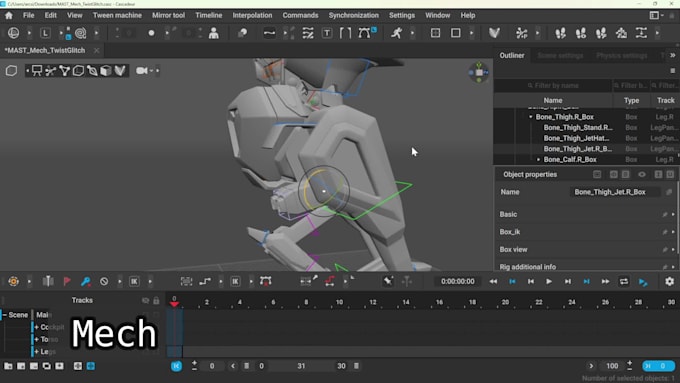This screenshot has width=680, height=383.
Task: Select the ghost/overlay shapes icon
Action: point(242,33)
